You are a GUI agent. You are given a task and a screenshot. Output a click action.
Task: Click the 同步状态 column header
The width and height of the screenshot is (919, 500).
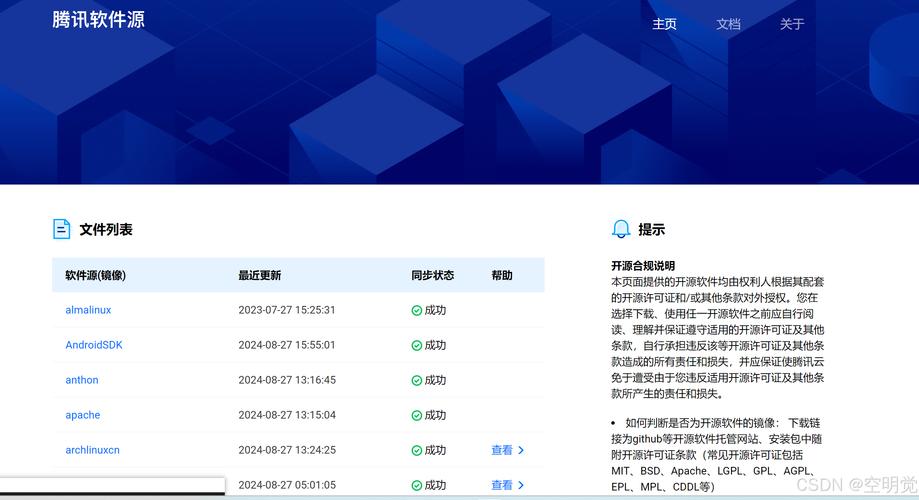coord(433,275)
